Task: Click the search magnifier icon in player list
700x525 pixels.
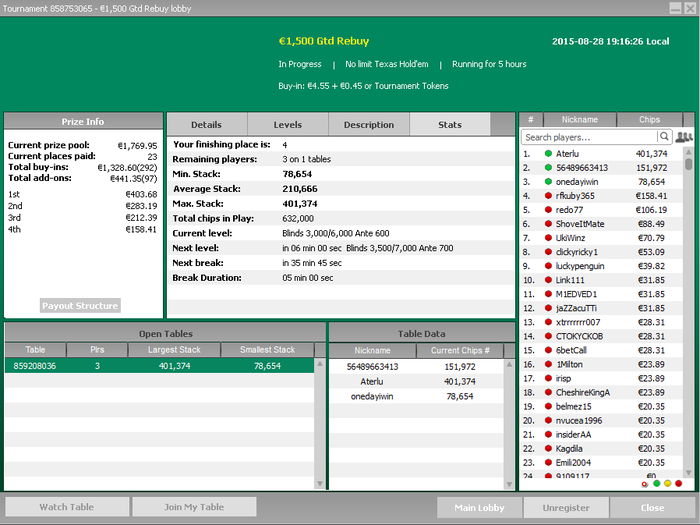Action: tap(664, 137)
